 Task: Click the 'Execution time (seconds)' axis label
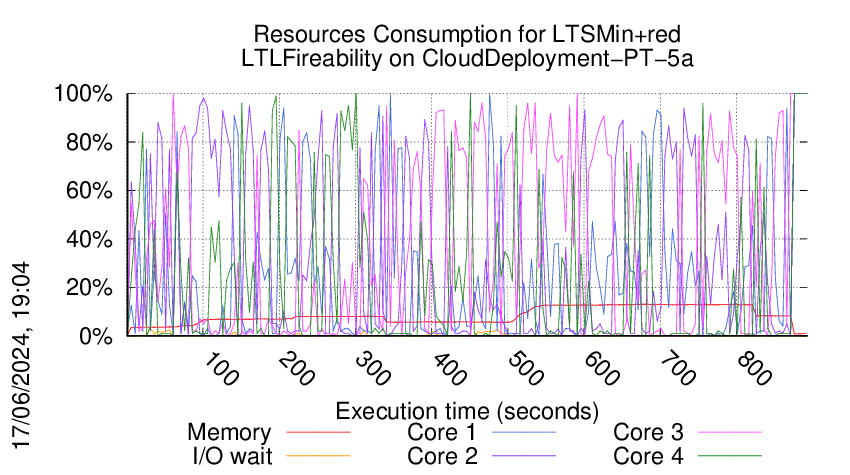467,412
